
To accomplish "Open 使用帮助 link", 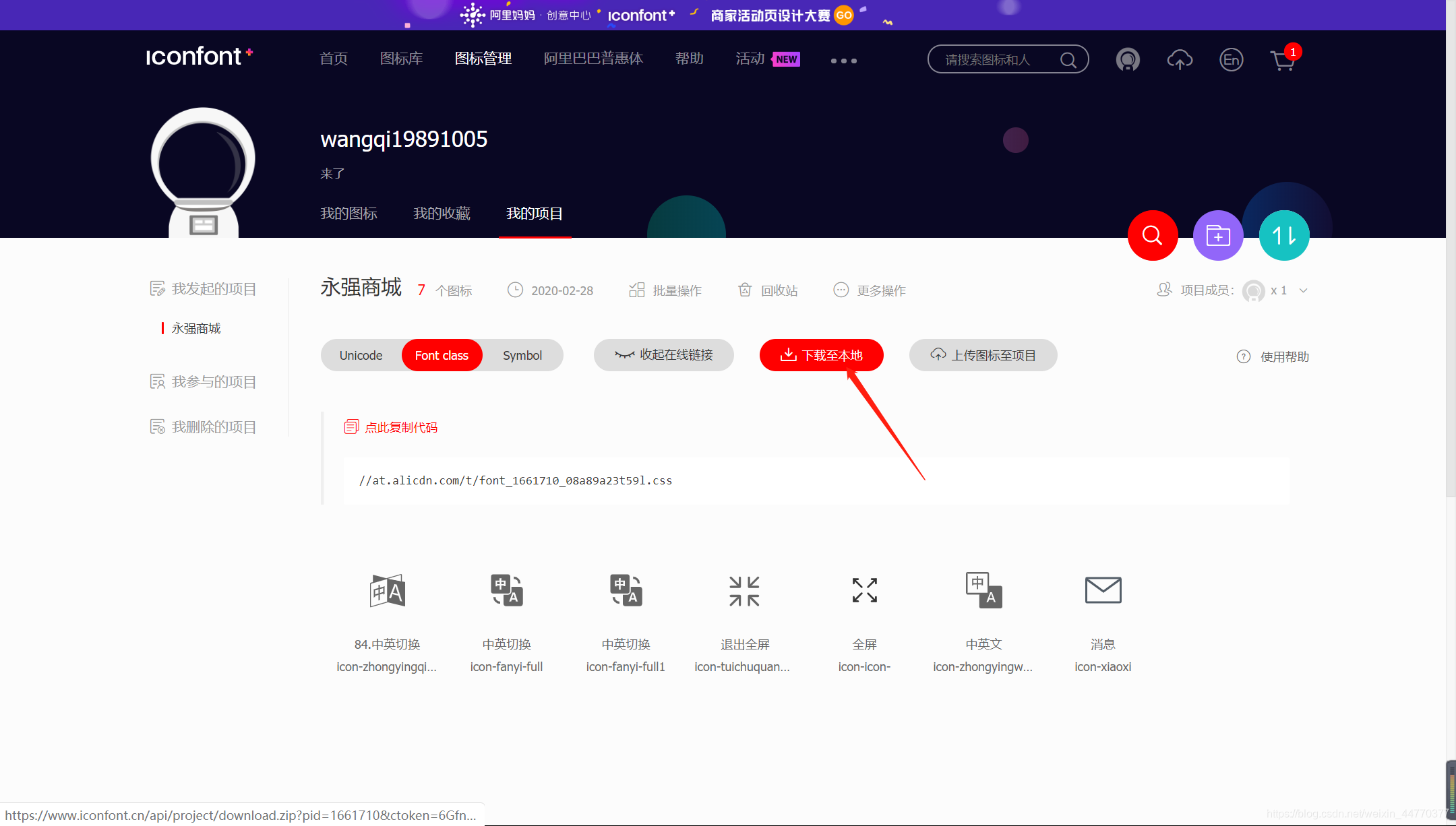I will [1273, 356].
